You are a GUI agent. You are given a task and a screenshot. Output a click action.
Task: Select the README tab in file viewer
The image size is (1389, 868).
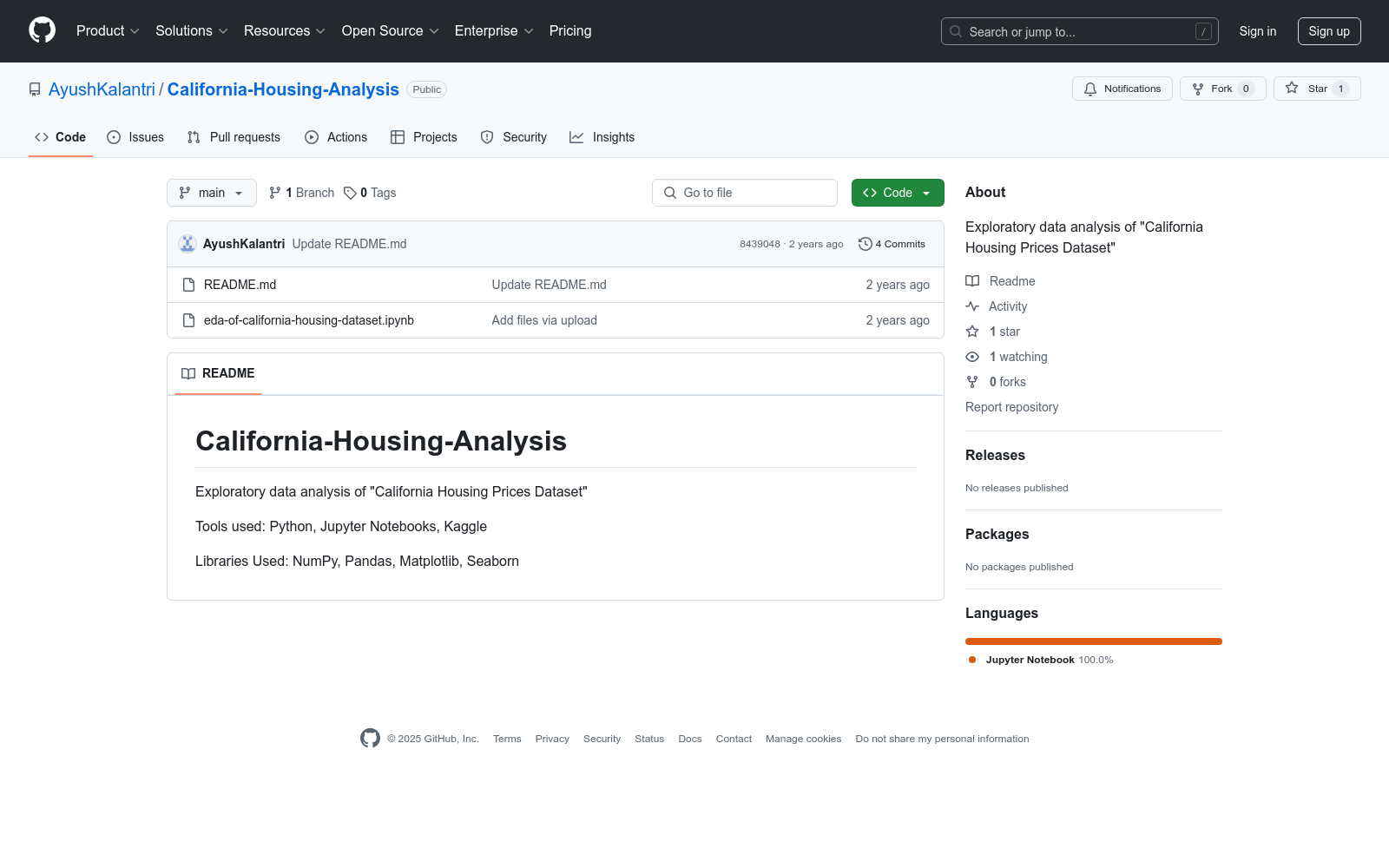click(x=218, y=373)
